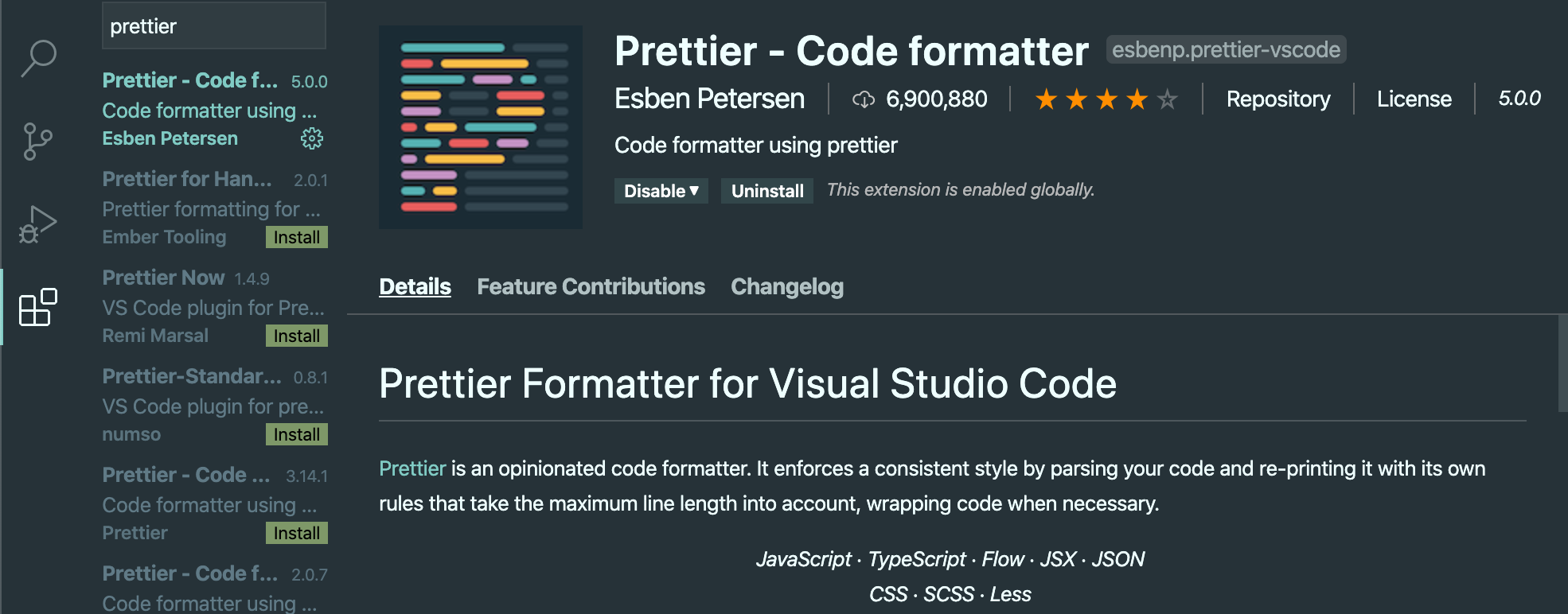Select the Prettier - Code f... 2.0.7 entry
1568x614 pixels.
tap(215, 585)
